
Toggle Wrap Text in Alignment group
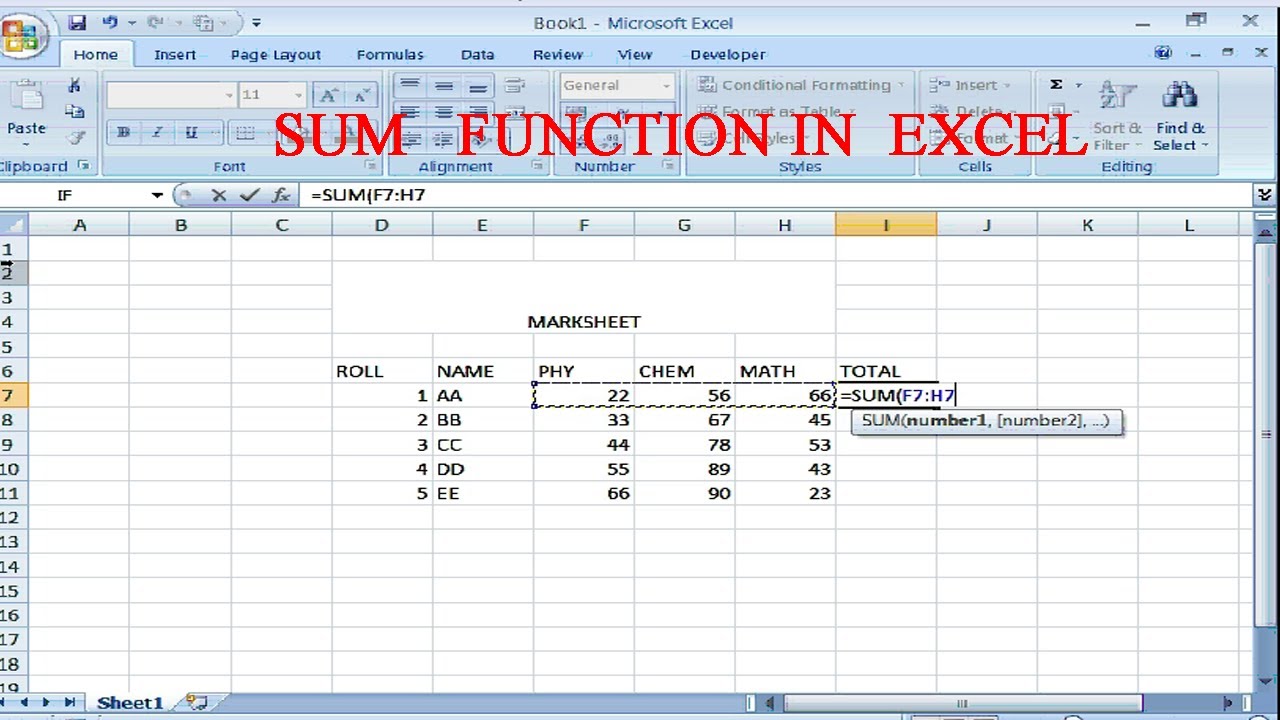coord(514,86)
